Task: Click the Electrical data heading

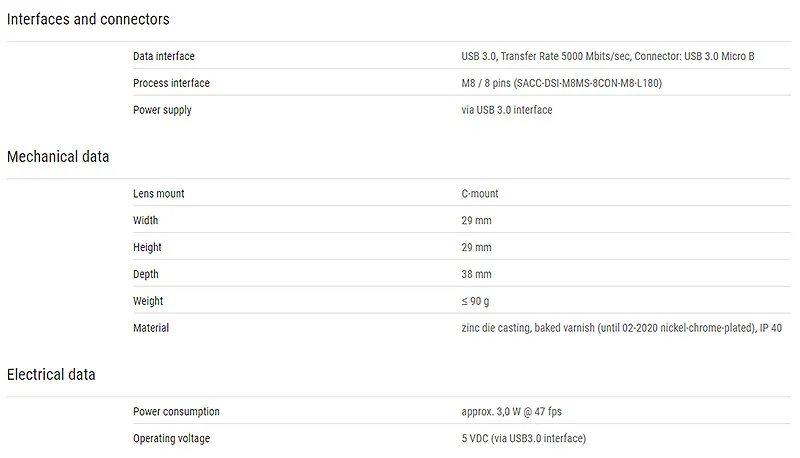Action: tap(51, 375)
